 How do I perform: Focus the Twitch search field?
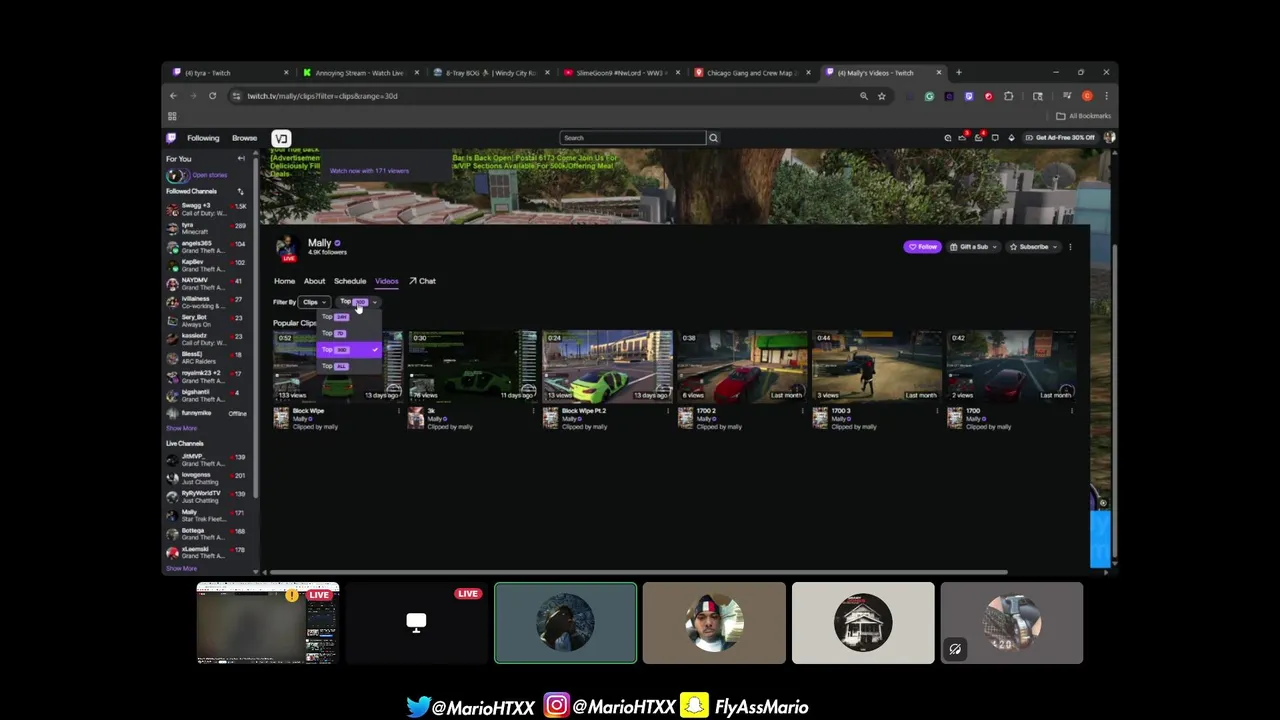tap(632, 138)
